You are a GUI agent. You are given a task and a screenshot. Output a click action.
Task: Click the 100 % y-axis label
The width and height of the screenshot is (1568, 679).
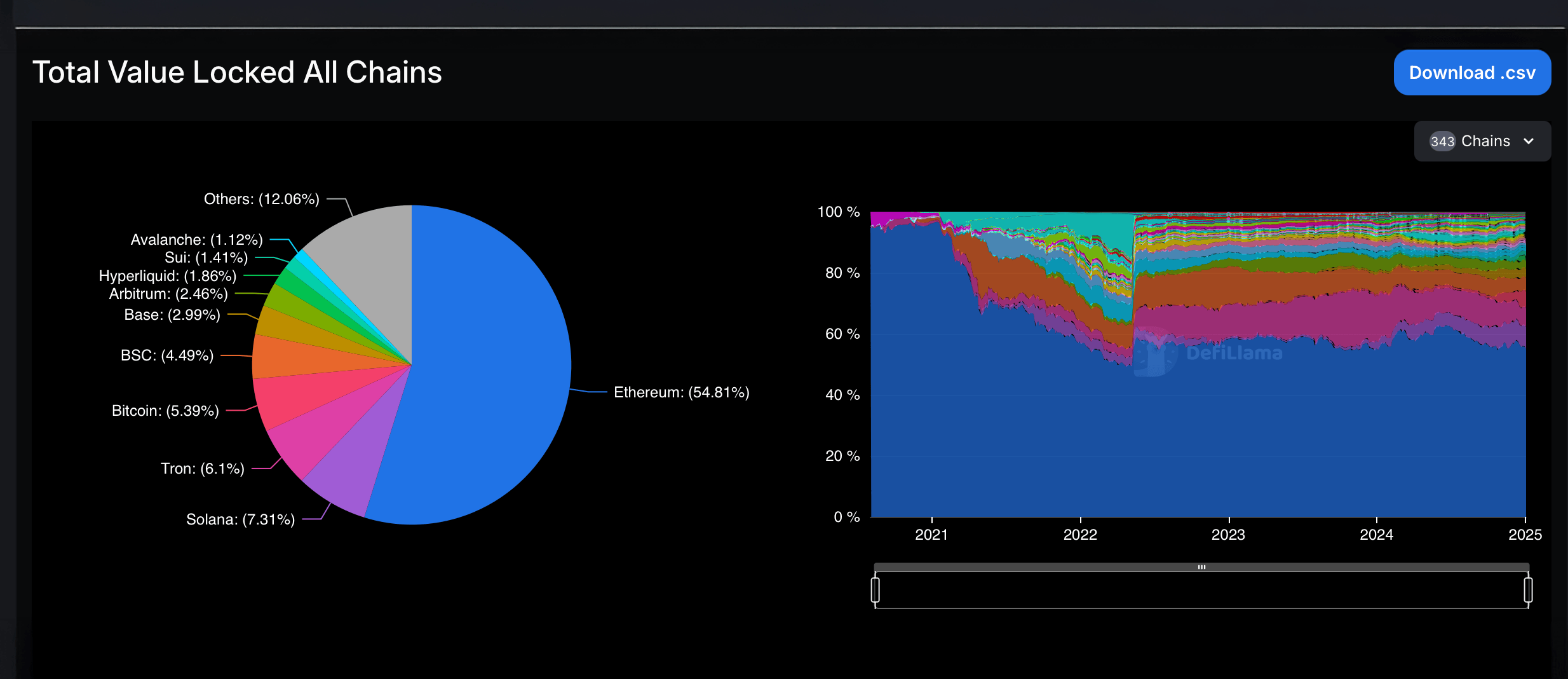click(x=838, y=212)
